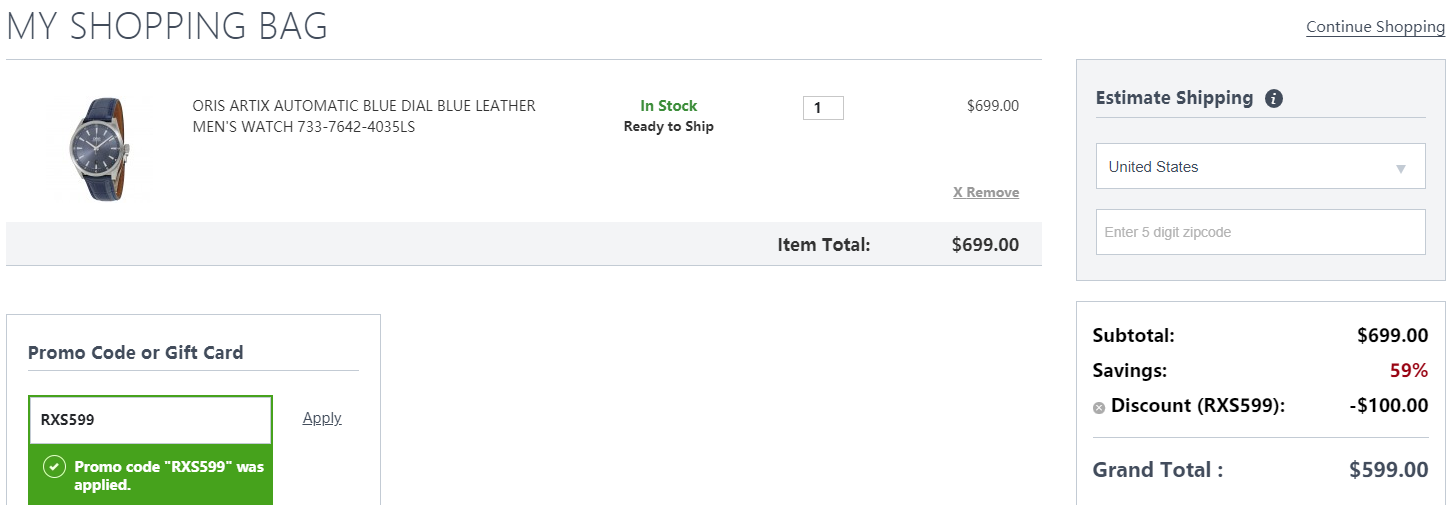The image size is (1451, 505).
Task: Click the Continue Shopping link
Action: pos(1375,27)
